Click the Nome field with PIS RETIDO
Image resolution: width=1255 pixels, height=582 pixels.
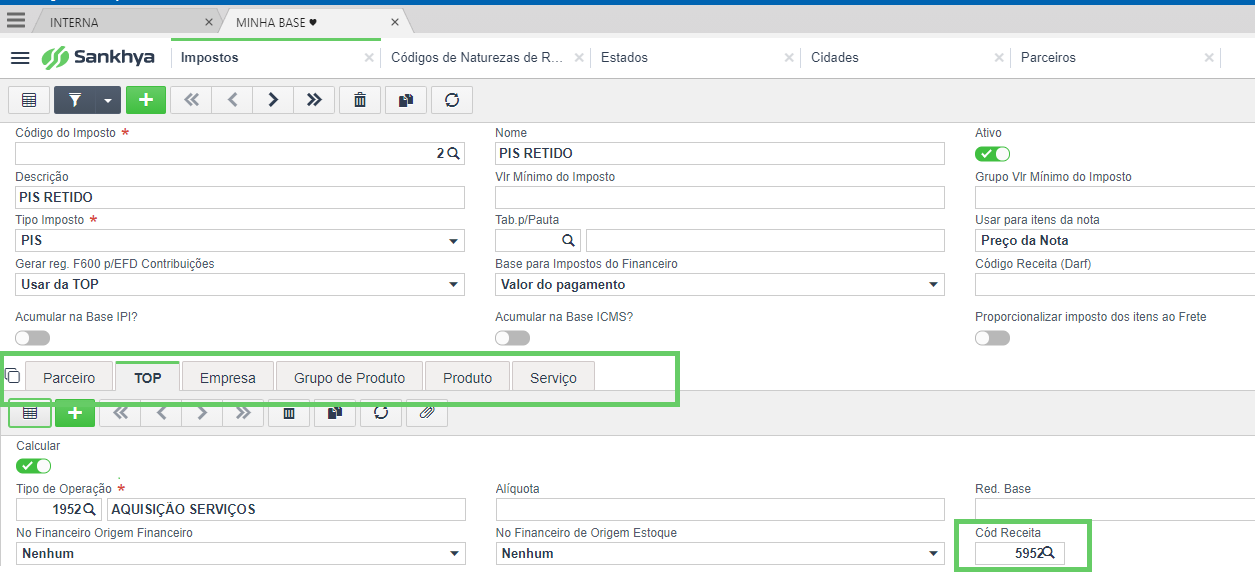pyautogui.click(x=720, y=153)
